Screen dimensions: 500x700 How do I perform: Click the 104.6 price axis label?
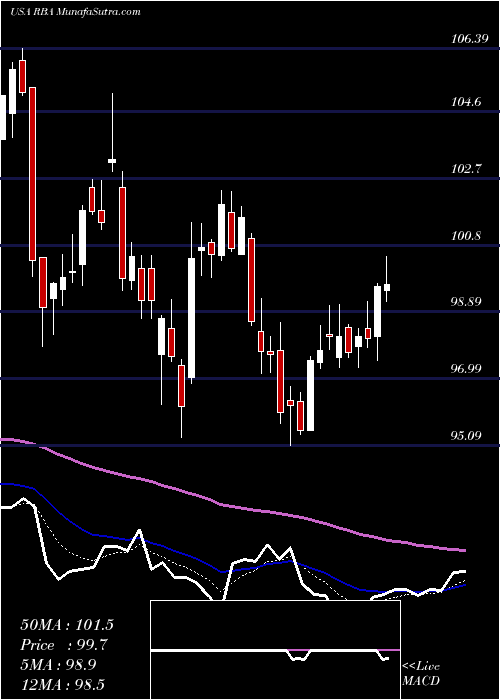click(468, 102)
